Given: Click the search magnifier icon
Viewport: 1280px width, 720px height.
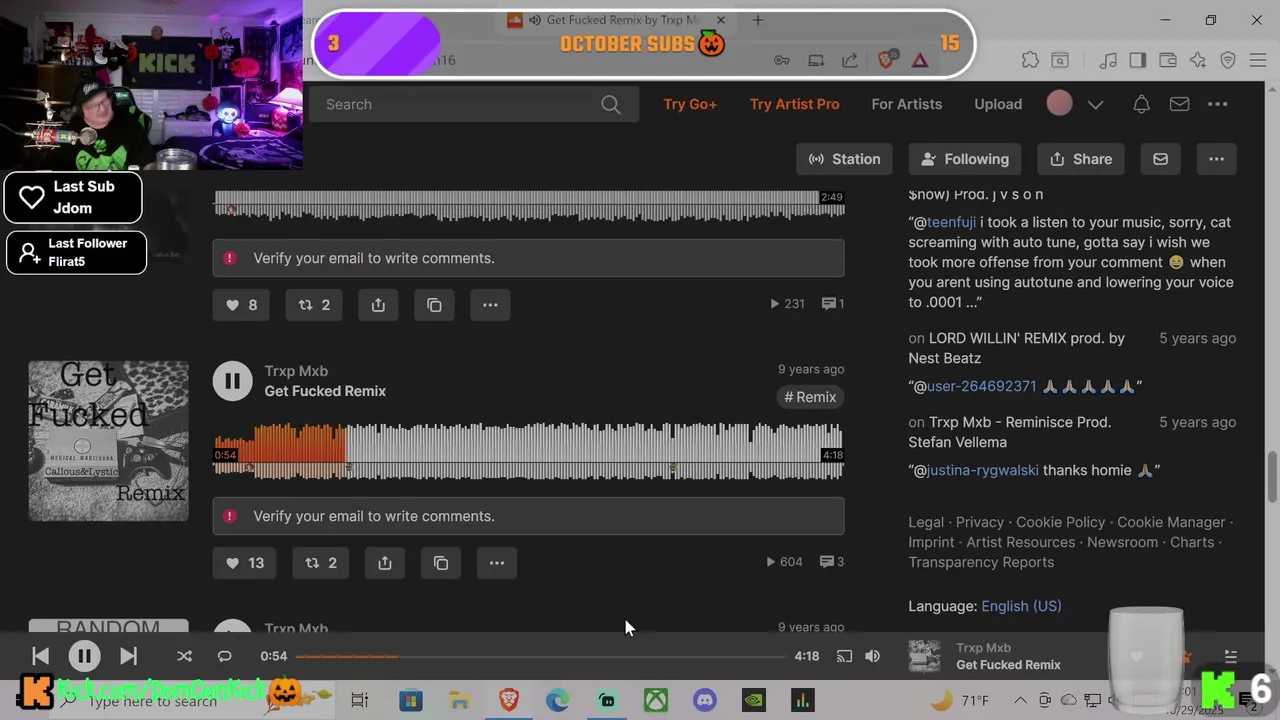Looking at the screenshot, I should (610, 104).
